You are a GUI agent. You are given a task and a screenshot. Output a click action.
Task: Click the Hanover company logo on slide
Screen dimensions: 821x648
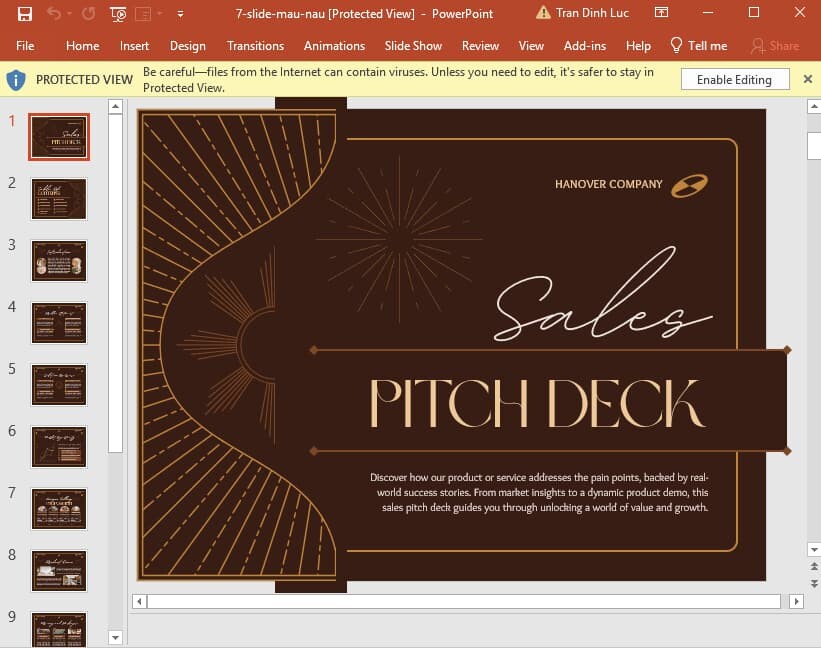pyautogui.click(x=689, y=186)
